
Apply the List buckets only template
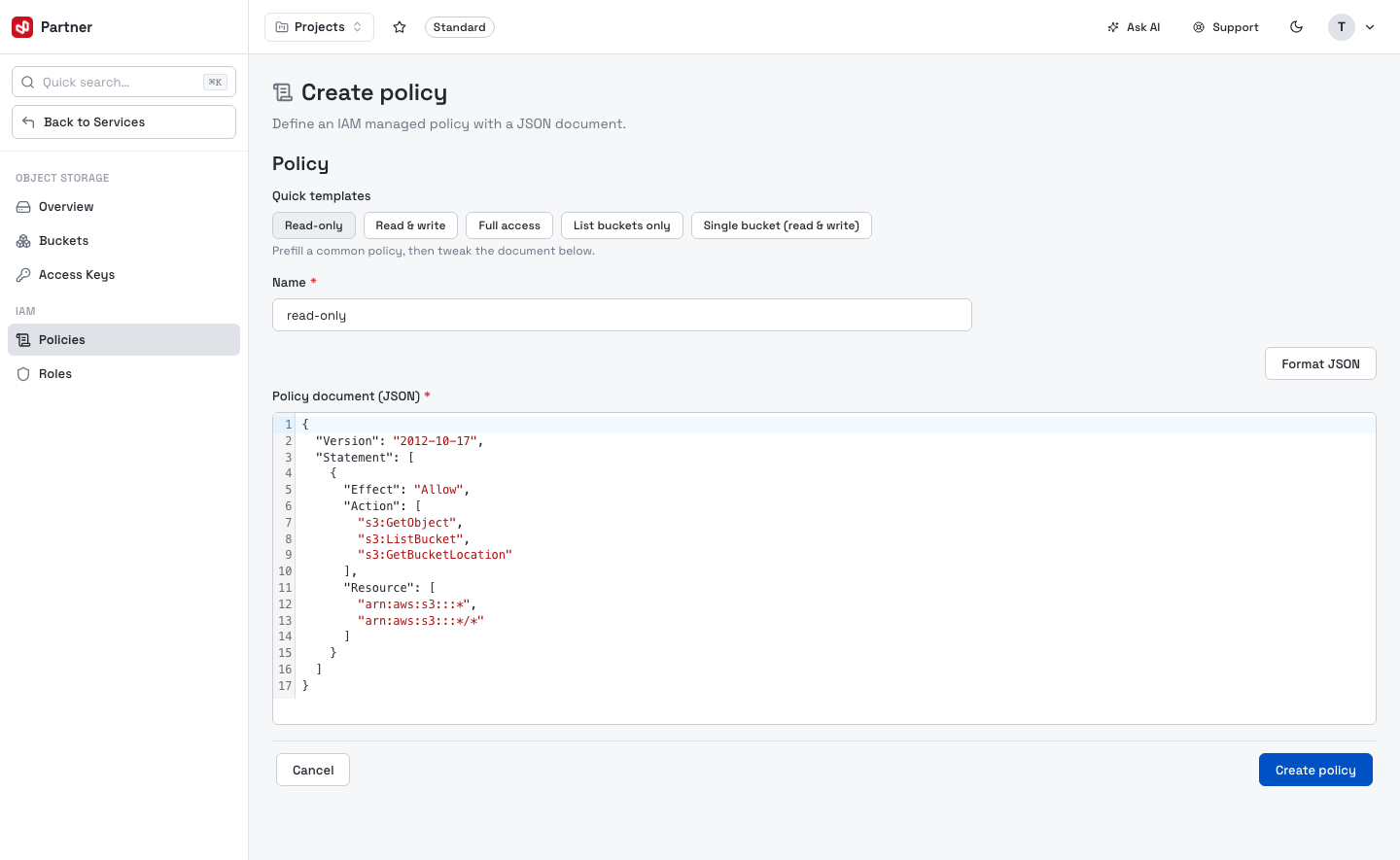(x=622, y=225)
